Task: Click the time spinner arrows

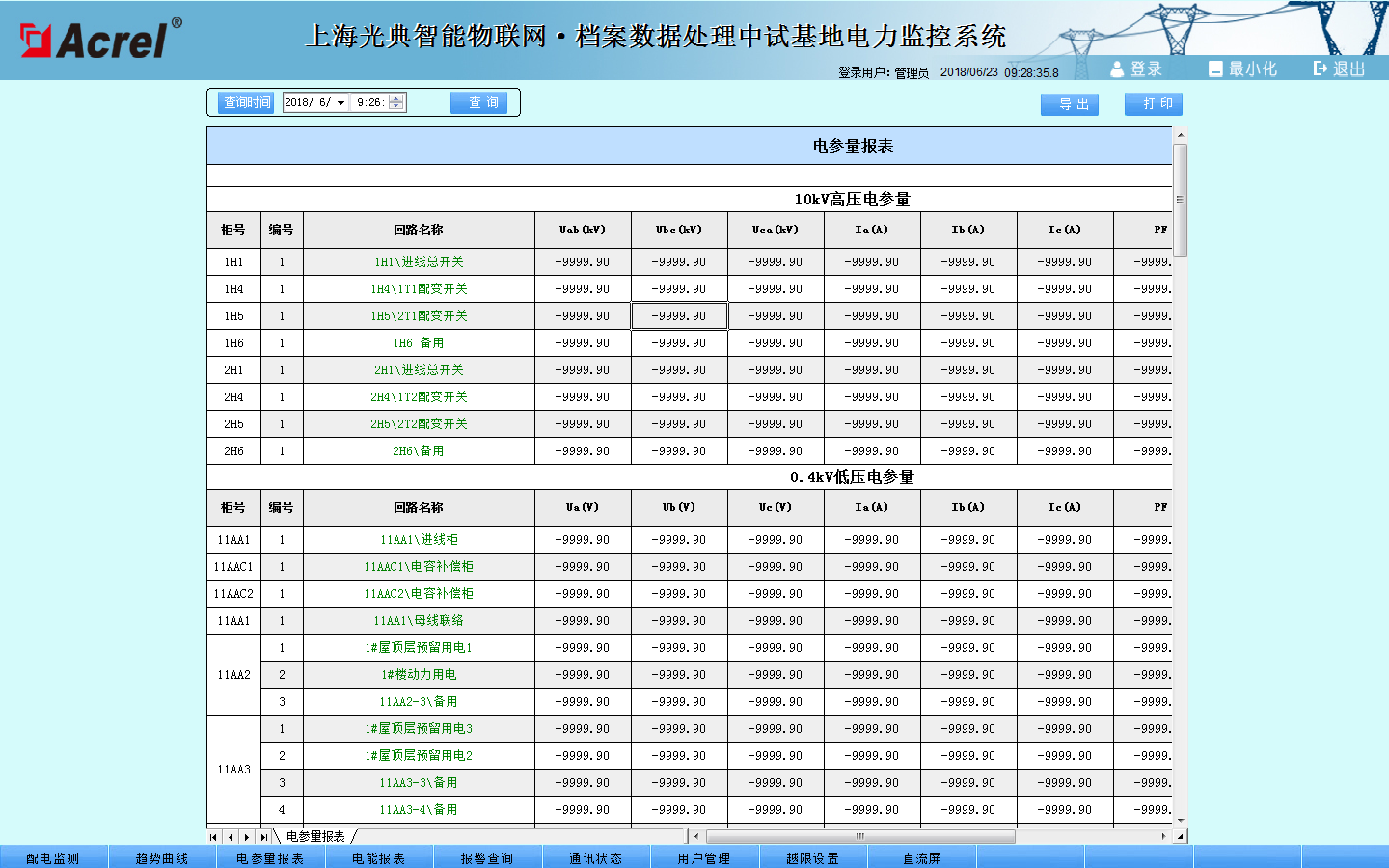Action: [x=396, y=102]
